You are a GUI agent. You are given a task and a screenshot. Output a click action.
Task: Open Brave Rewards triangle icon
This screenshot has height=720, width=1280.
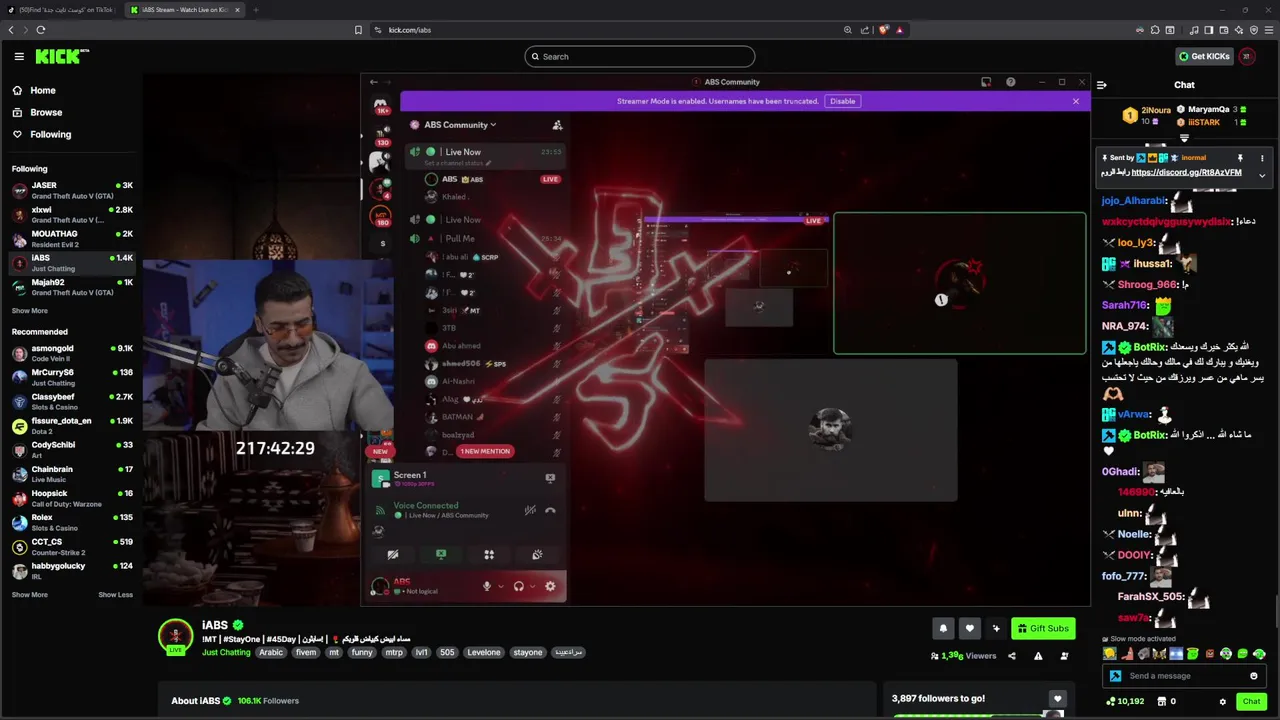[899, 30]
